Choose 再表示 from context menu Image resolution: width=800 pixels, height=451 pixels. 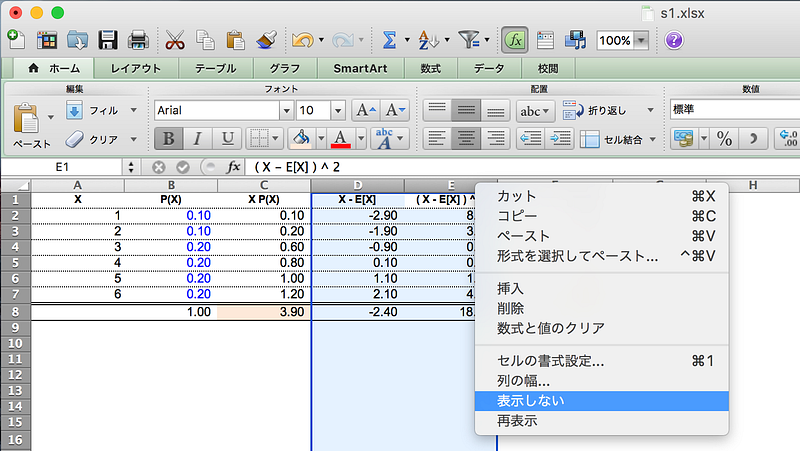point(602,421)
